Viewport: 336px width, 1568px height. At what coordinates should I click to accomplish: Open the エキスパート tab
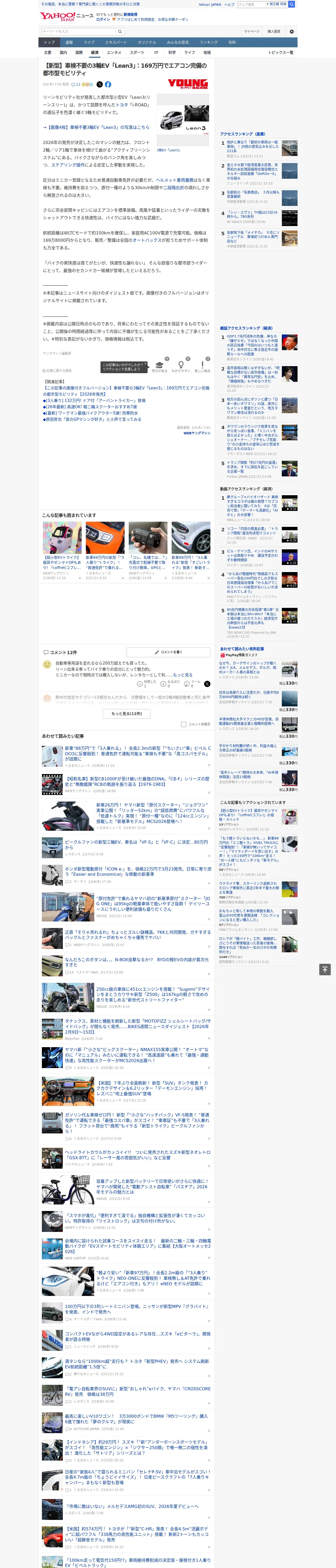(116, 43)
